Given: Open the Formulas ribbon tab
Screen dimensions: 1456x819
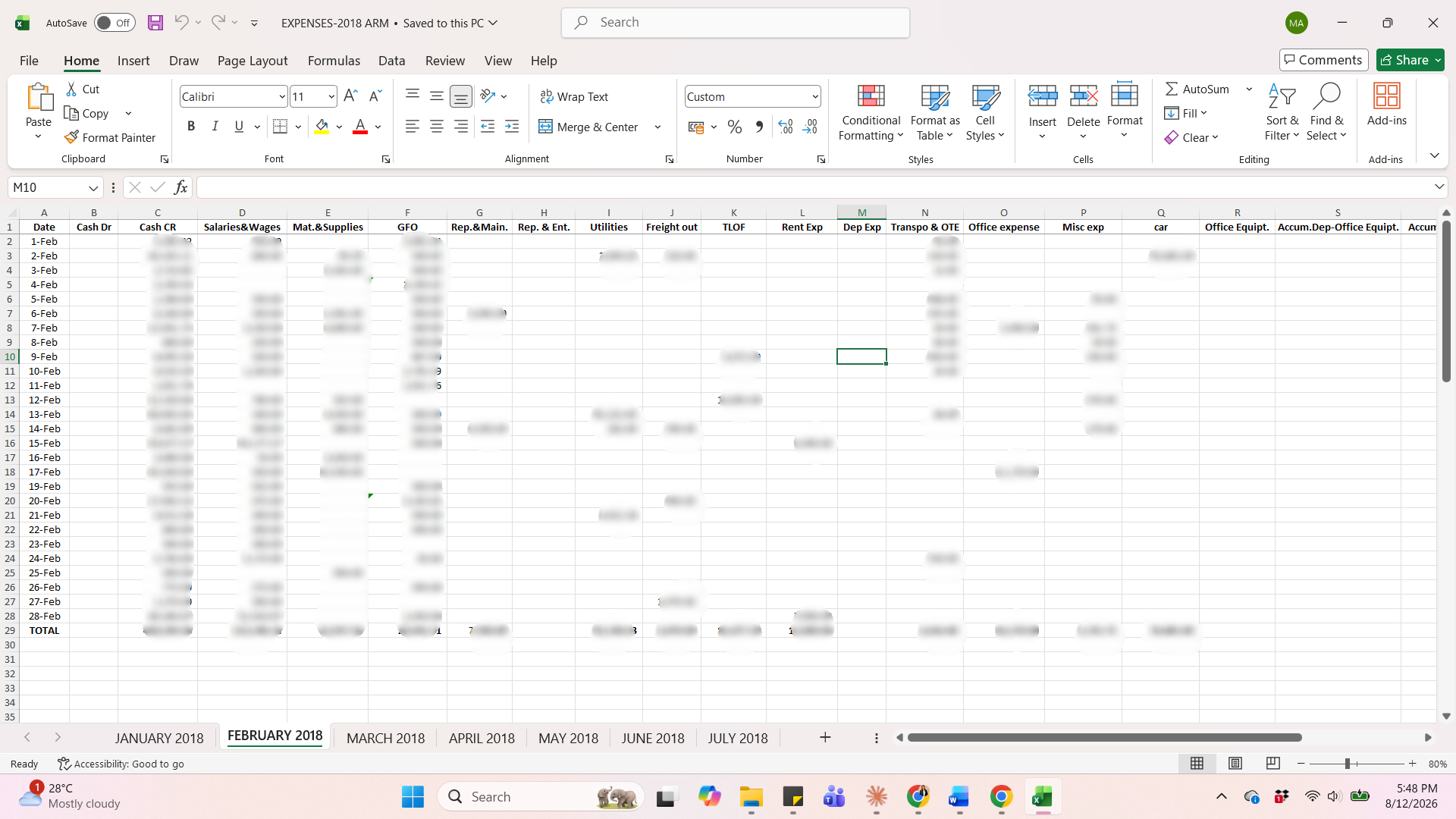Looking at the screenshot, I should (x=334, y=61).
